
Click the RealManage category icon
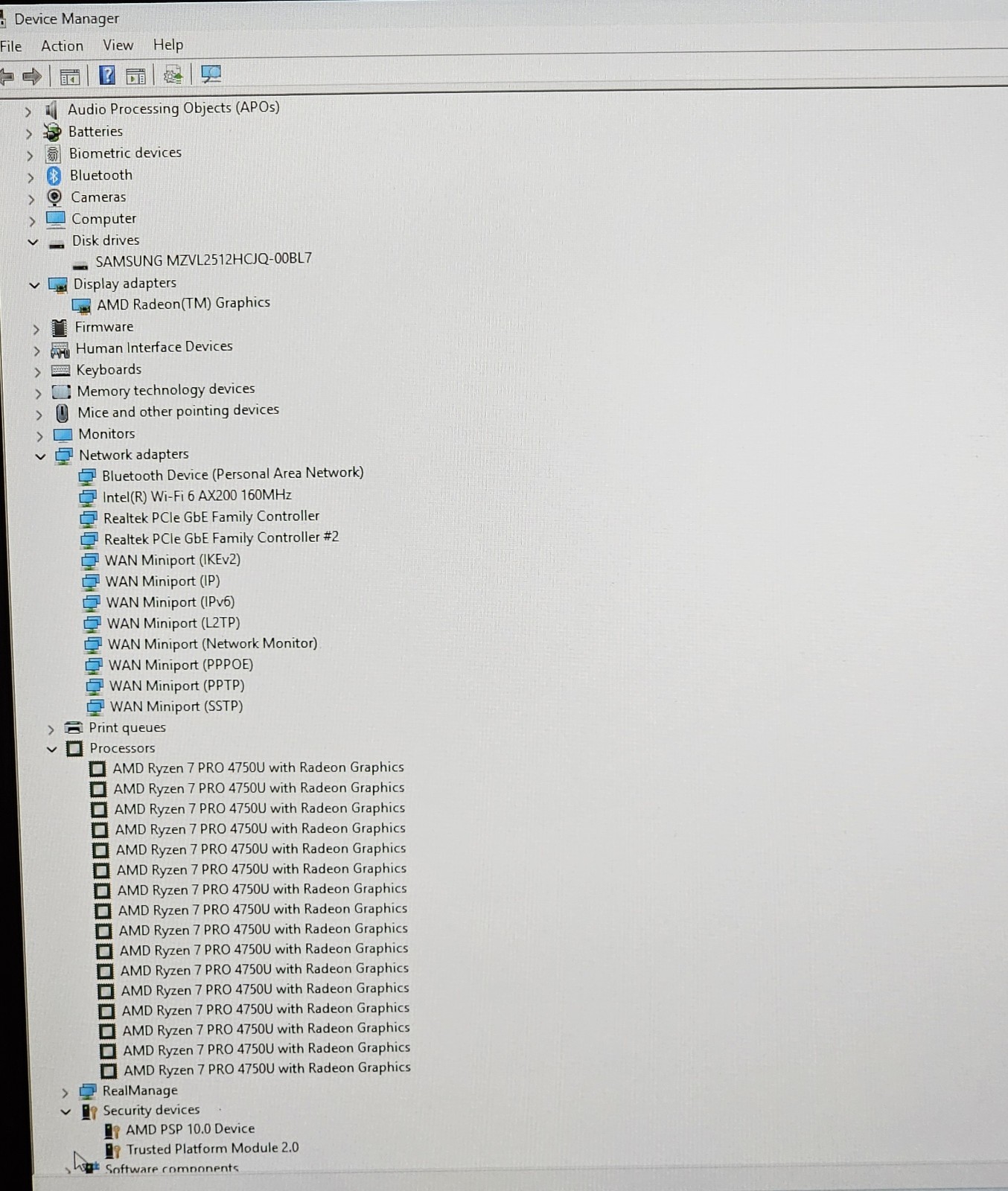click(88, 1091)
